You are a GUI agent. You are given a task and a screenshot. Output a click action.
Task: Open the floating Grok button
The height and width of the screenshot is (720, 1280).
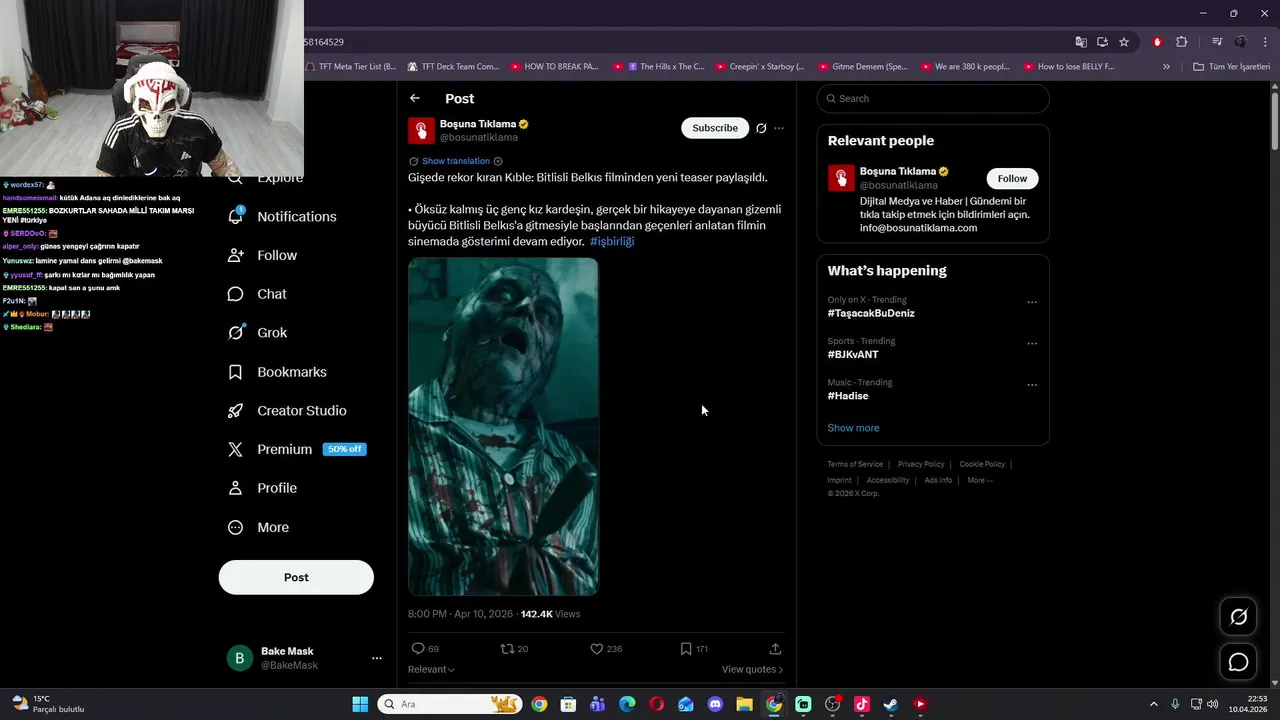pos(1238,617)
